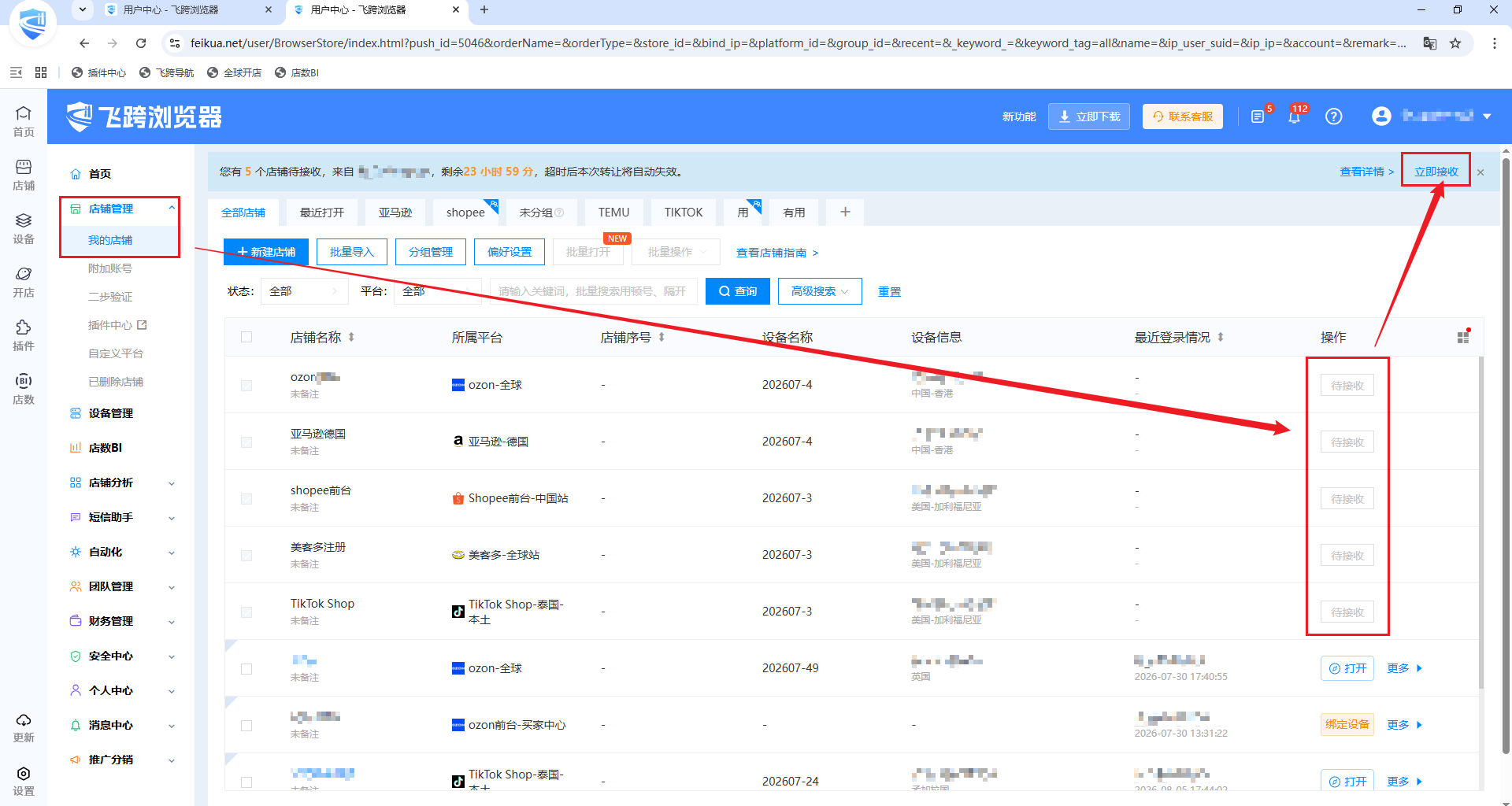Switch to the 最近打开 tab
1512x806 pixels.
coord(322,213)
